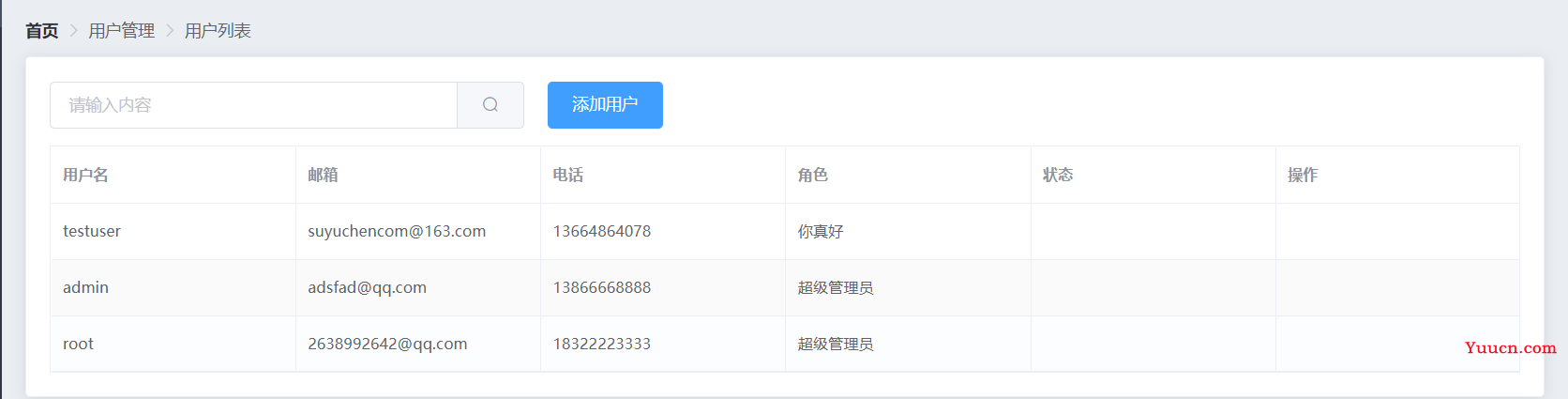Click 超级管理员 role in admin row
Image resolution: width=1568 pixels, height=399 pixels.
coord(836,287)
